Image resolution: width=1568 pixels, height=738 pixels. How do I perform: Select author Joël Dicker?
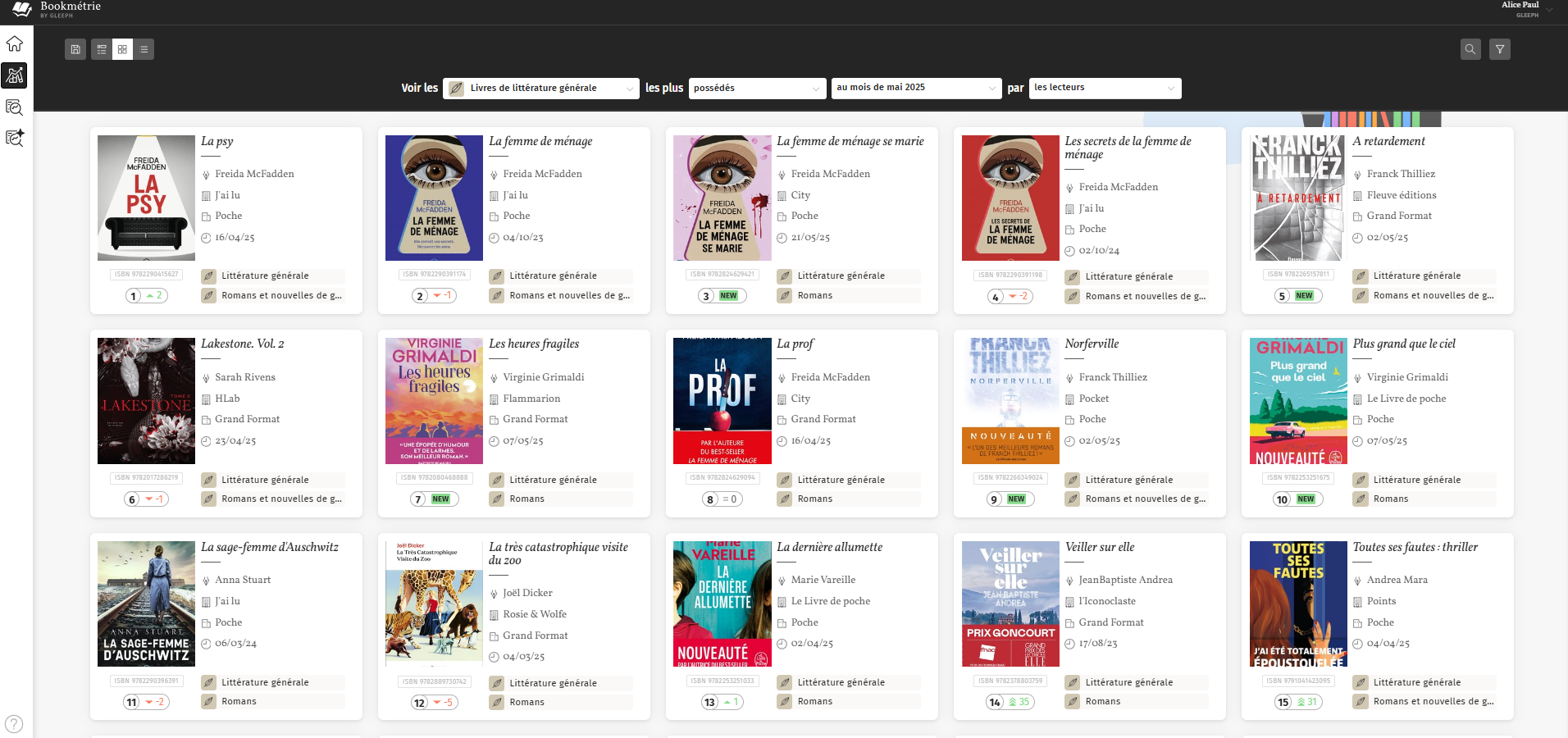pyautogui.click(x=527, y=593)
